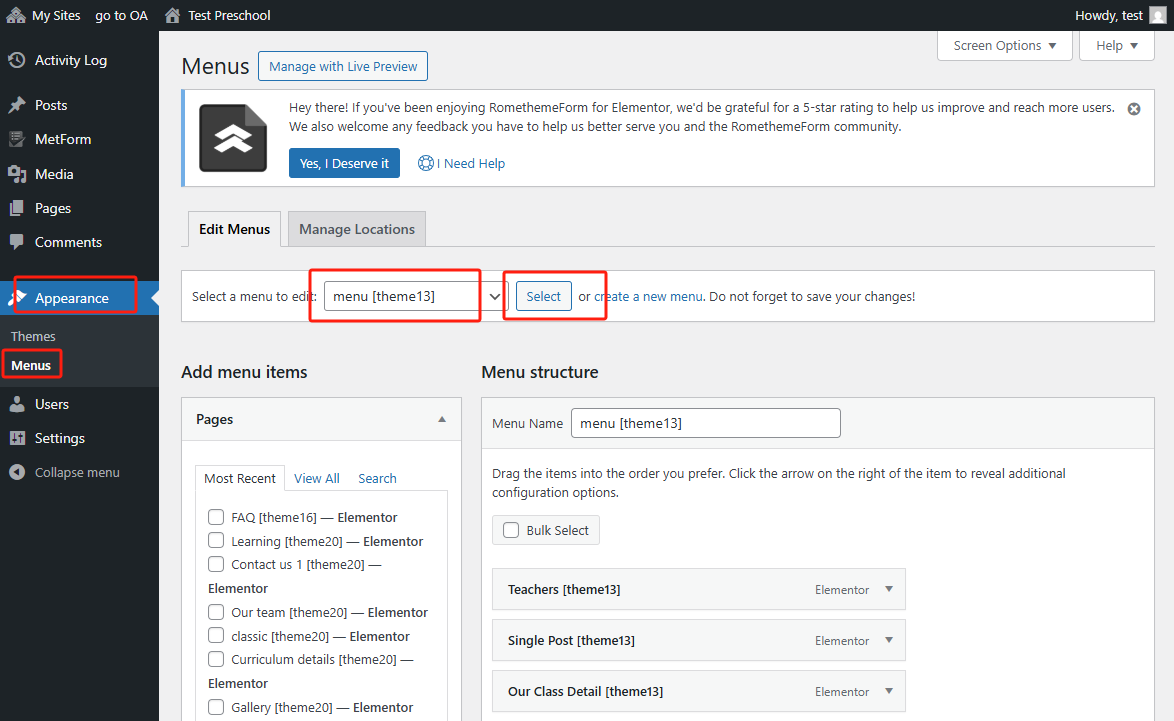Viewport: 1174px width, 721px height.
Task: Click the Posts pushpin icon
Action: coord(17,105)
